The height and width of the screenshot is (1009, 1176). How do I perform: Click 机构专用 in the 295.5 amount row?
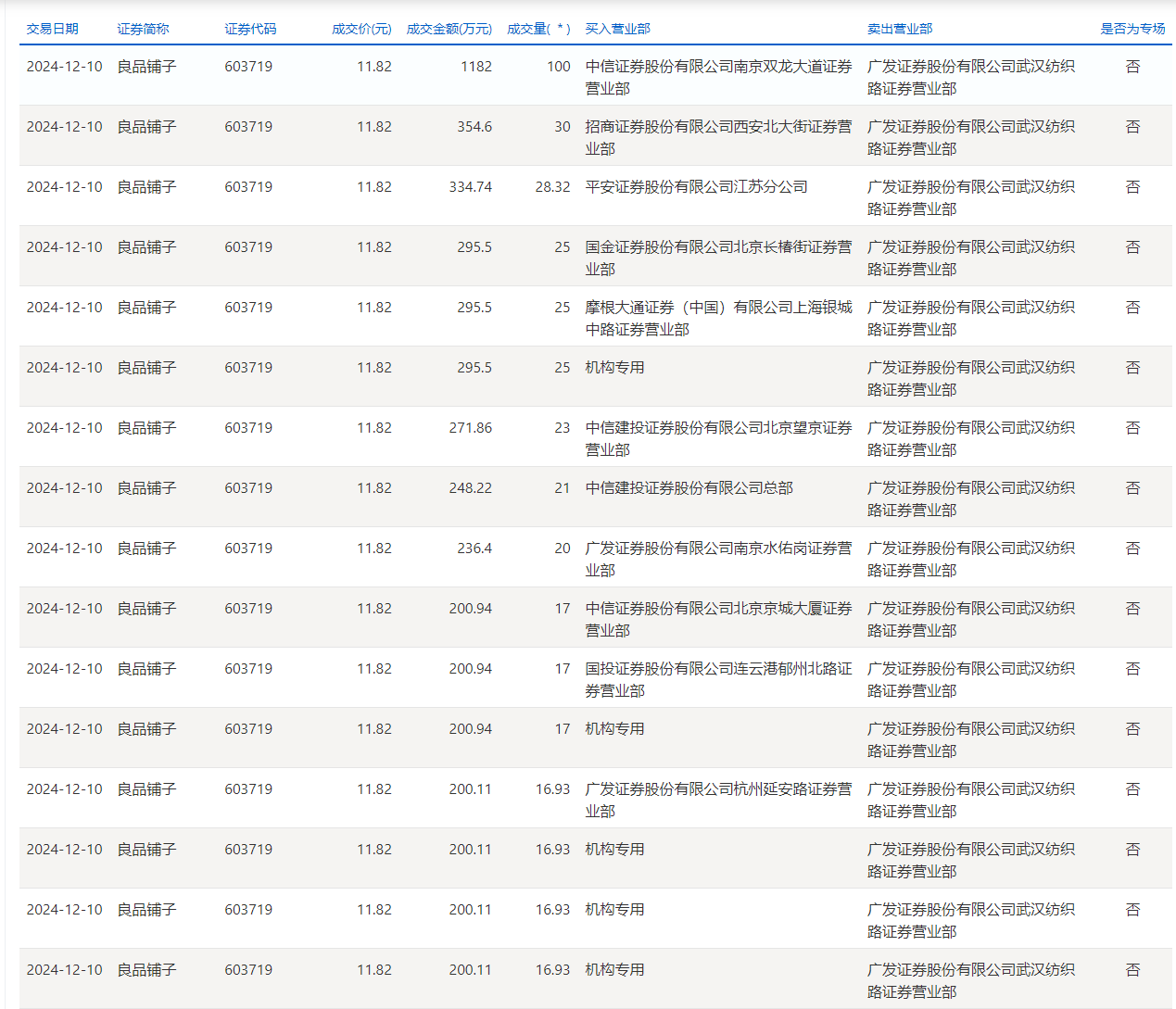coord(614,368)
